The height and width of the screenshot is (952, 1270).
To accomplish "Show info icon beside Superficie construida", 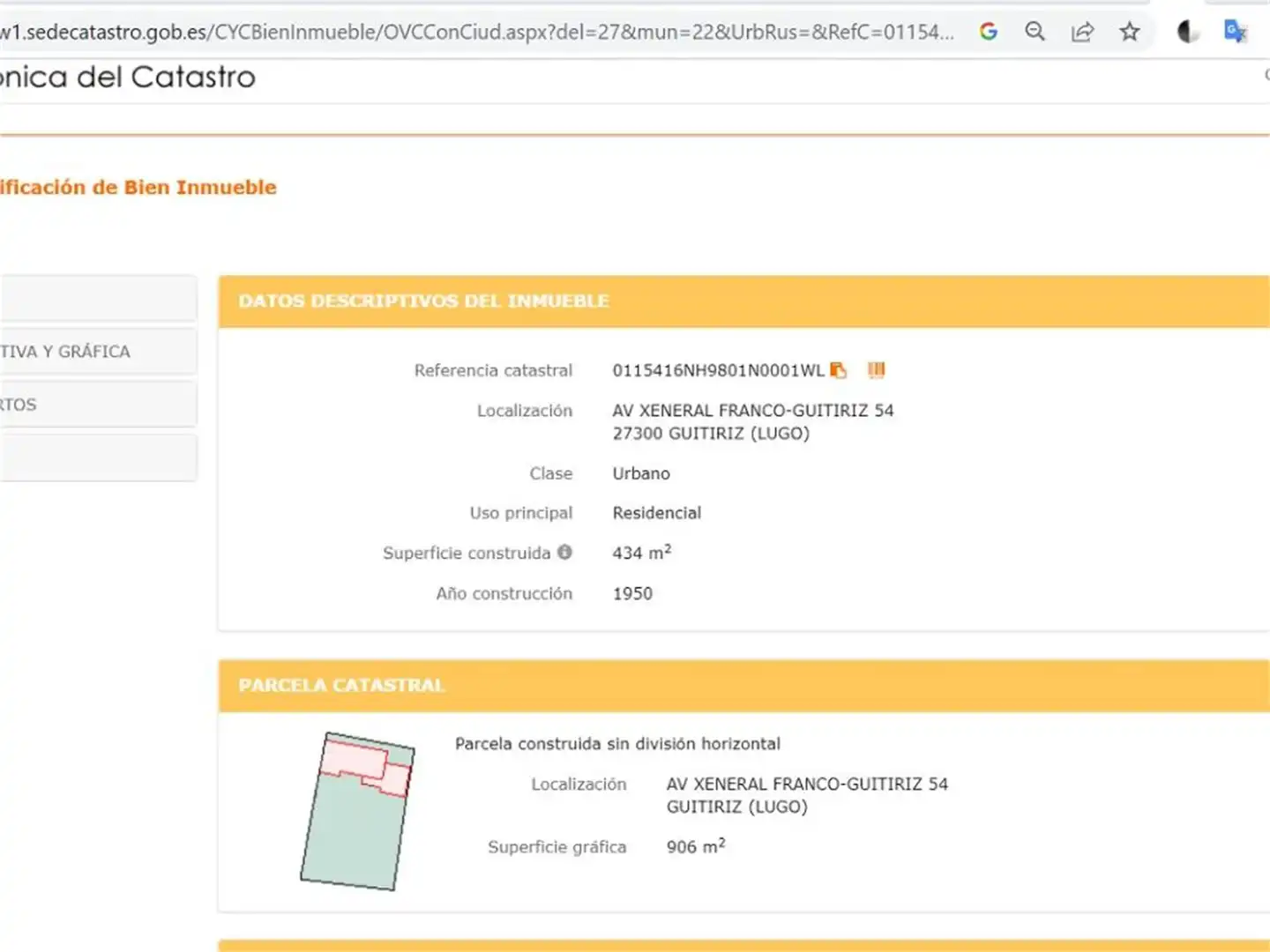I will pos(564,552).
